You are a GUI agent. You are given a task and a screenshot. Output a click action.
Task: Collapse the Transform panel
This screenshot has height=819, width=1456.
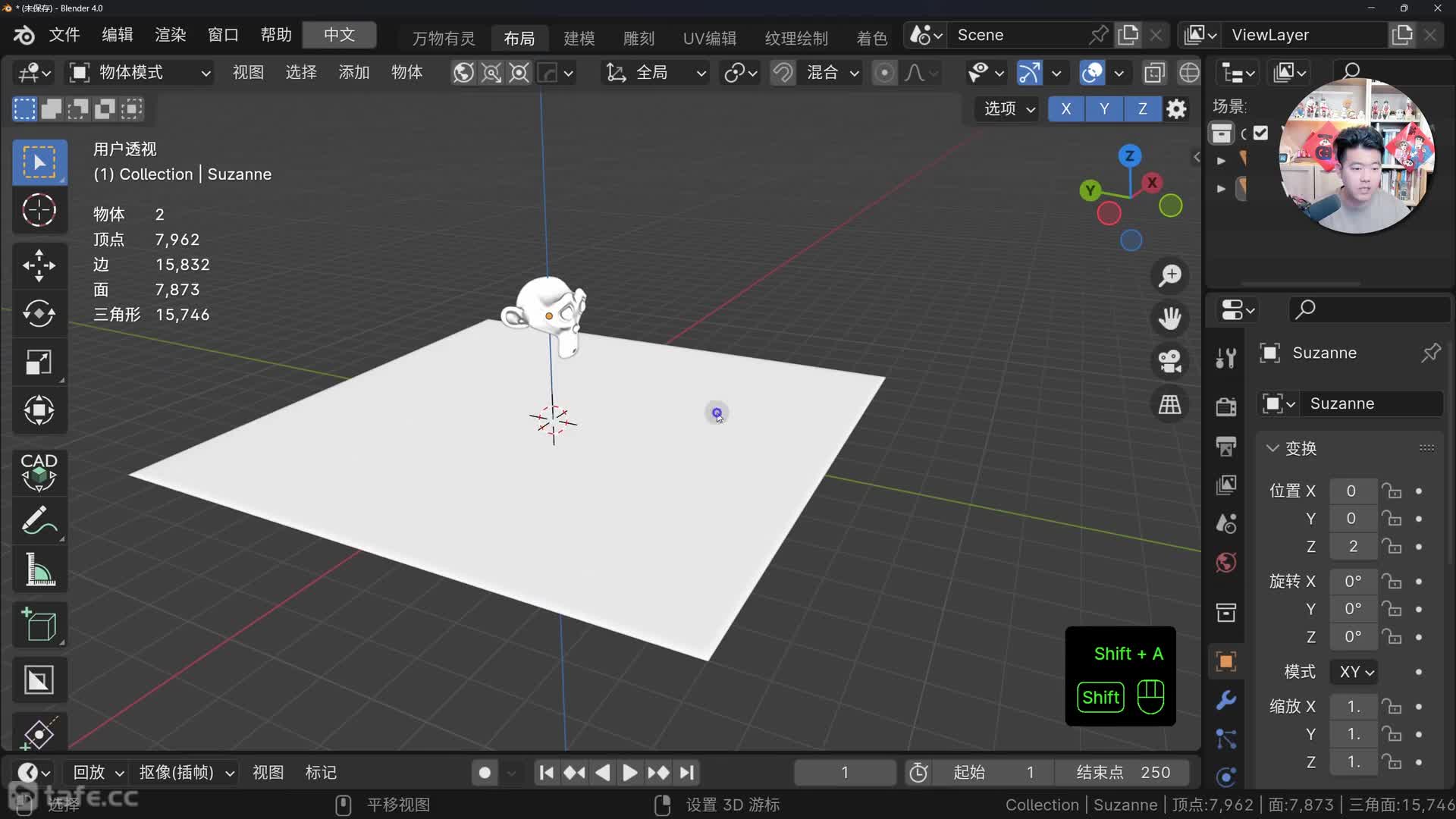(1273, 448)
